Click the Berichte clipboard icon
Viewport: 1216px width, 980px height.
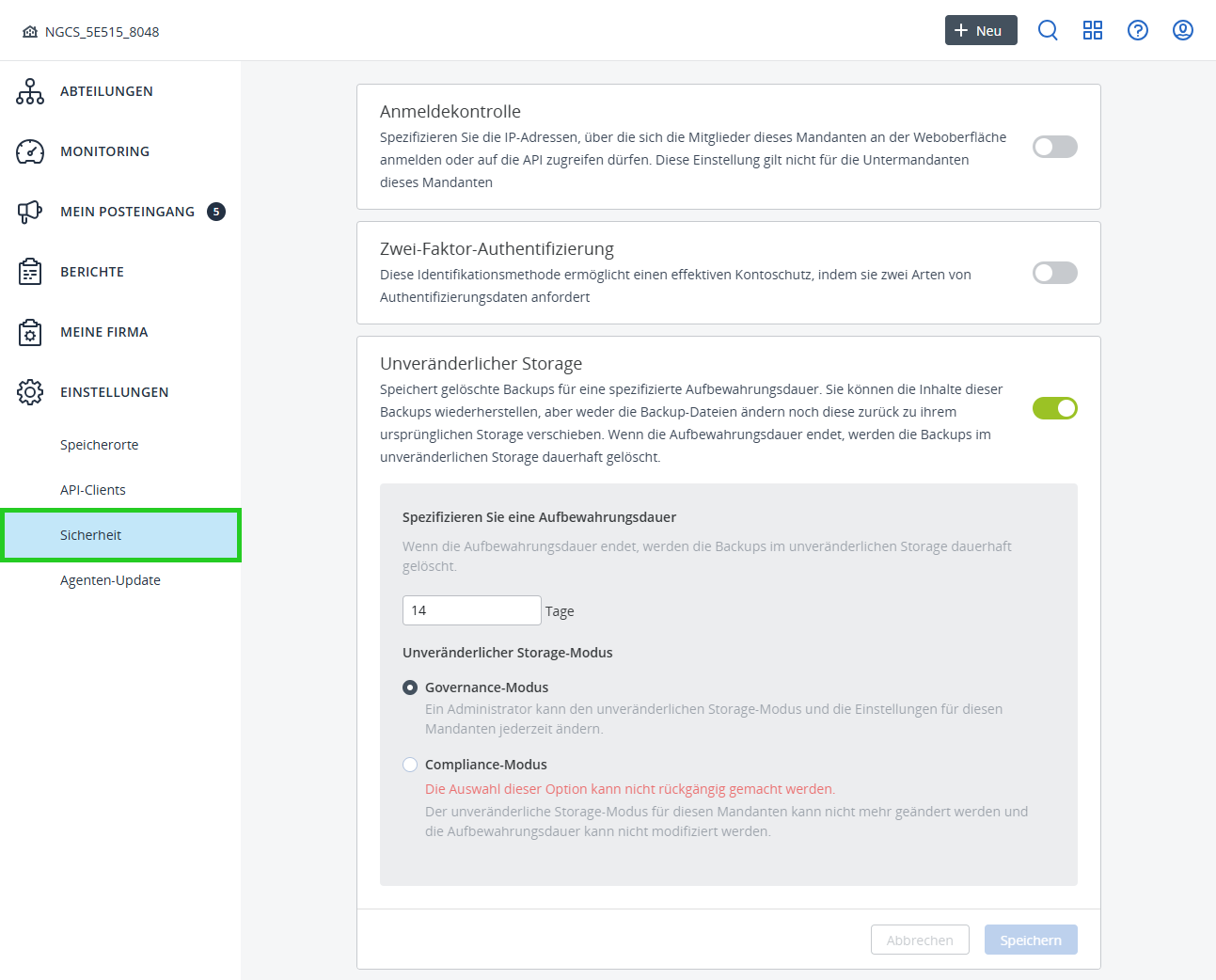tap(29, 272)
